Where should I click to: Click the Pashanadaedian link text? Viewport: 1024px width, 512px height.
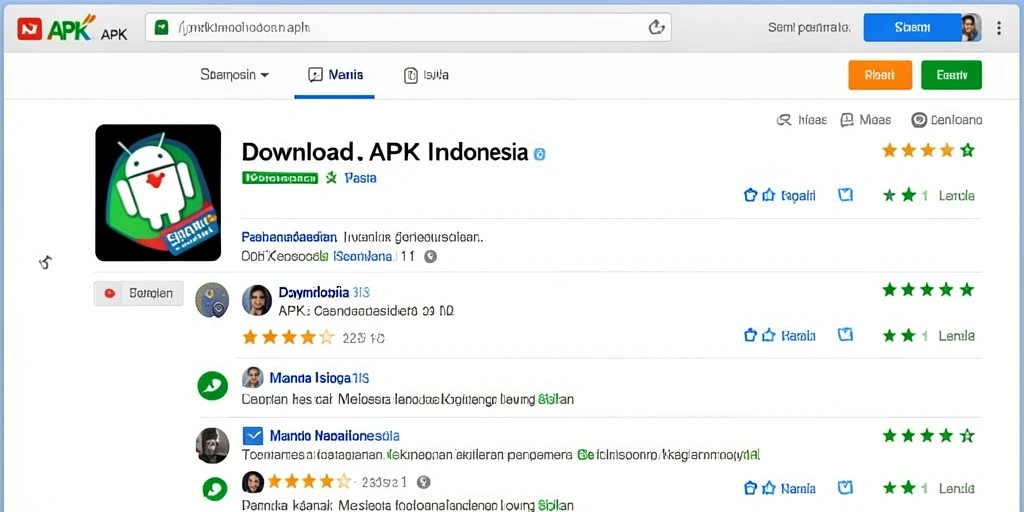(289, 236)
